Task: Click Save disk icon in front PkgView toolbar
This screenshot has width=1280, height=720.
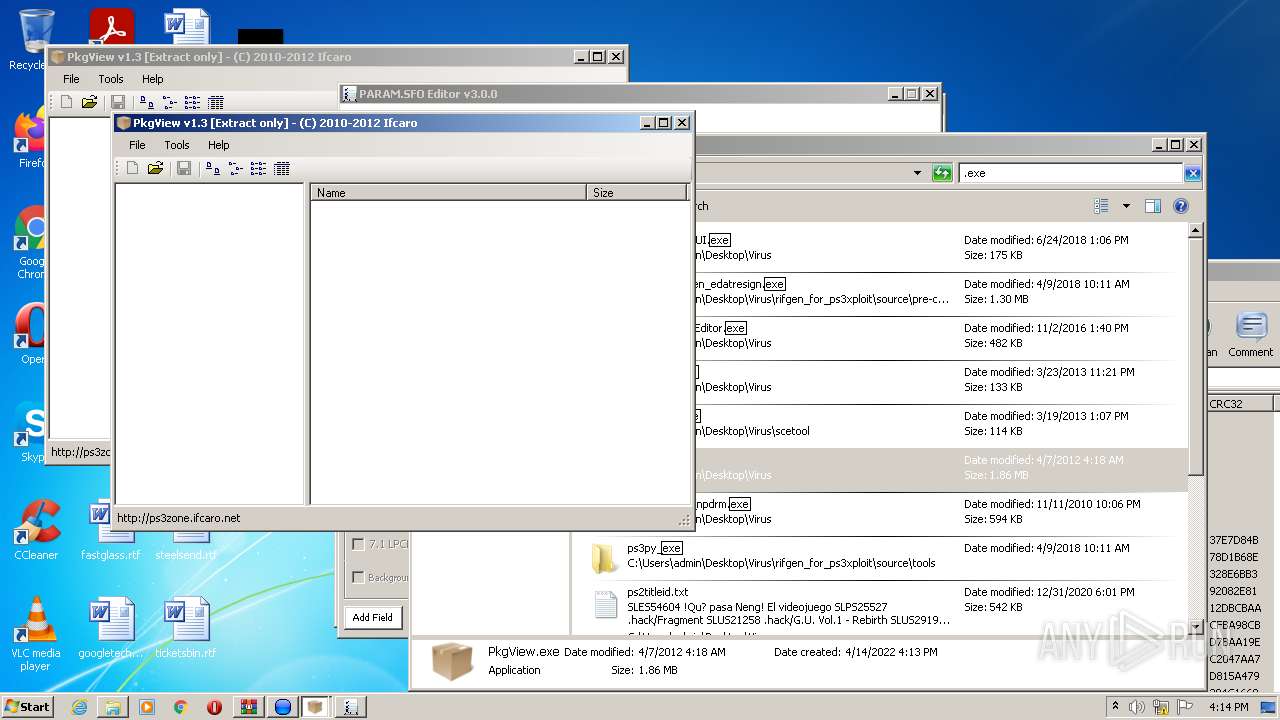Action: coord(184,169)
